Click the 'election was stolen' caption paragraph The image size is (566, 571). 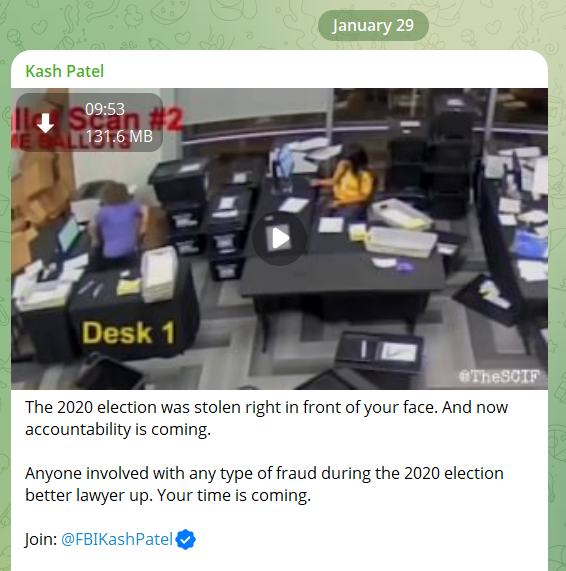click(266, 418)
